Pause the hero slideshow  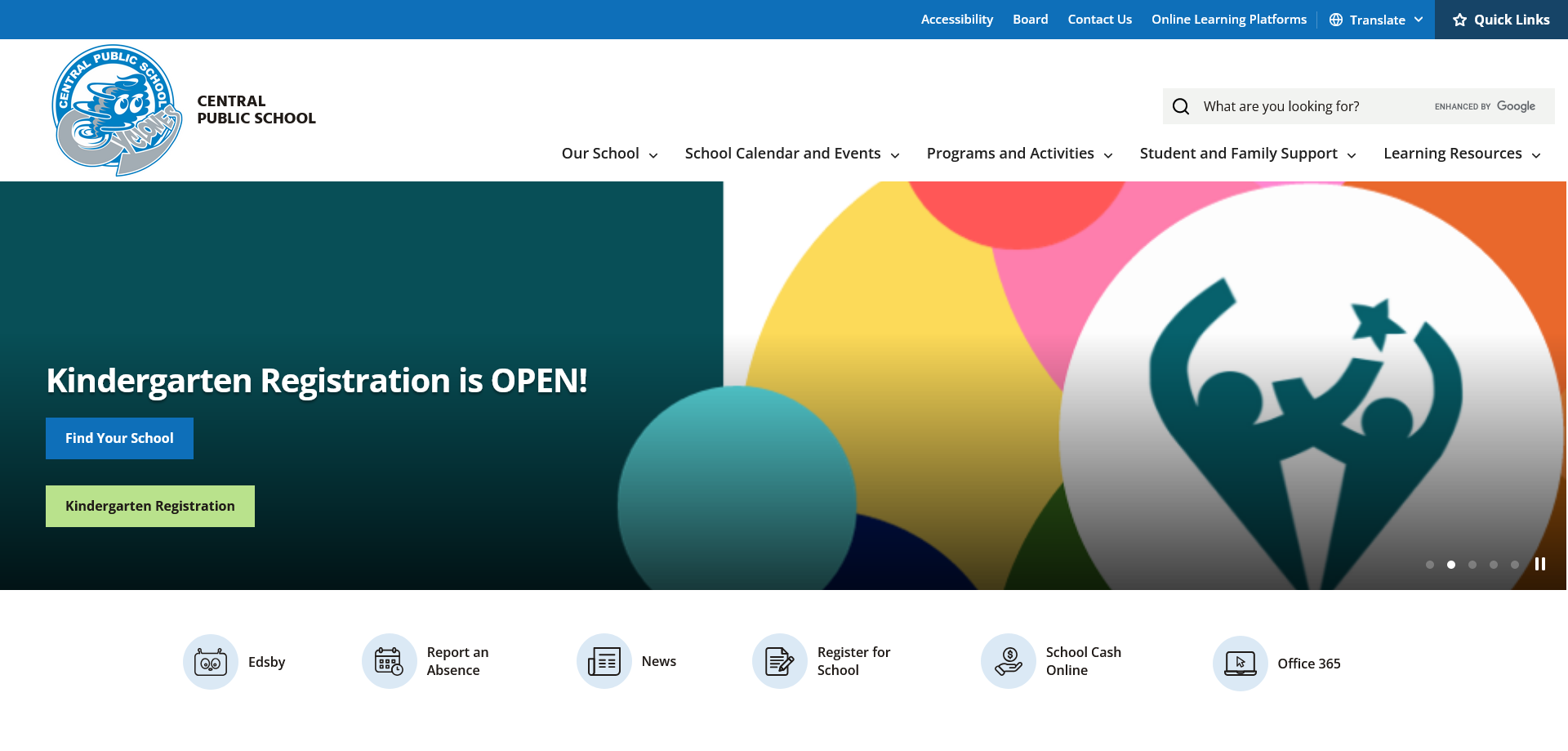(x=1540, y=564)
